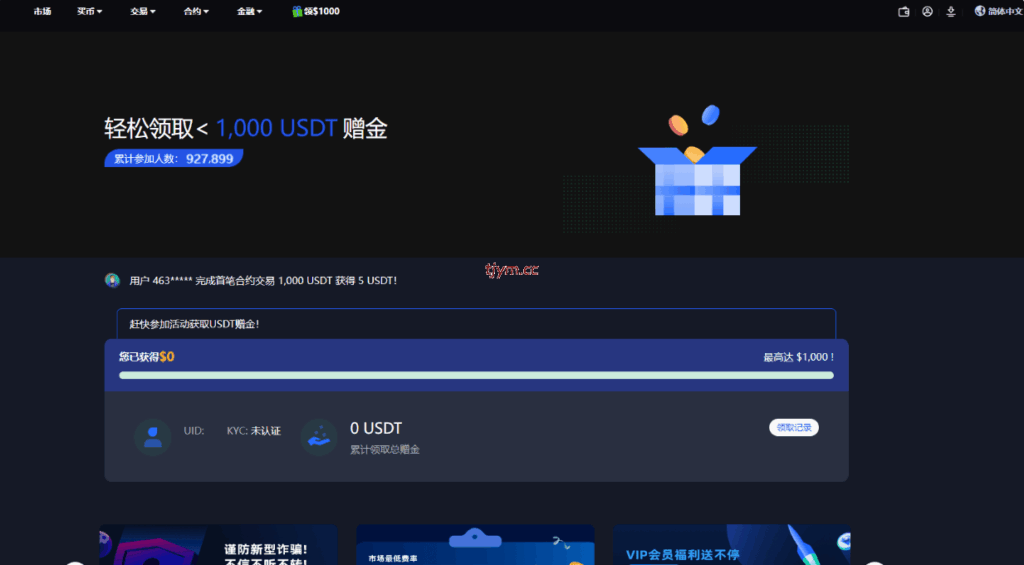Open the 谨防新型诈骗 banner card
Image resolution: width=1024 pixels, height=565 pixels.
(x=218, y=545)
